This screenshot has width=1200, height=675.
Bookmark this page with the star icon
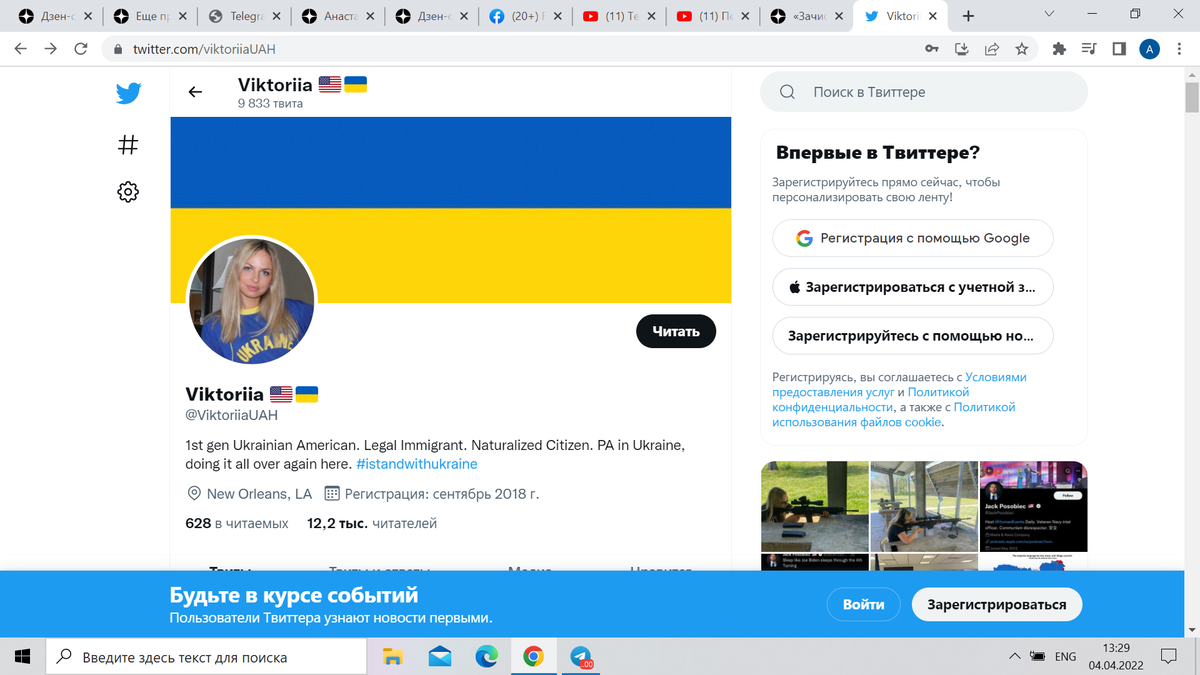(1021, 48)
